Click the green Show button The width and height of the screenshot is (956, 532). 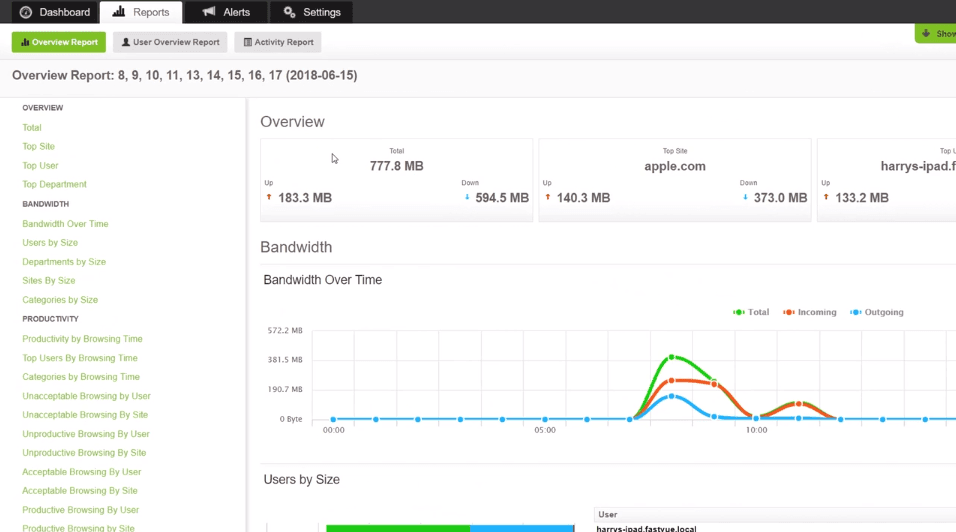tap(936, 34)
